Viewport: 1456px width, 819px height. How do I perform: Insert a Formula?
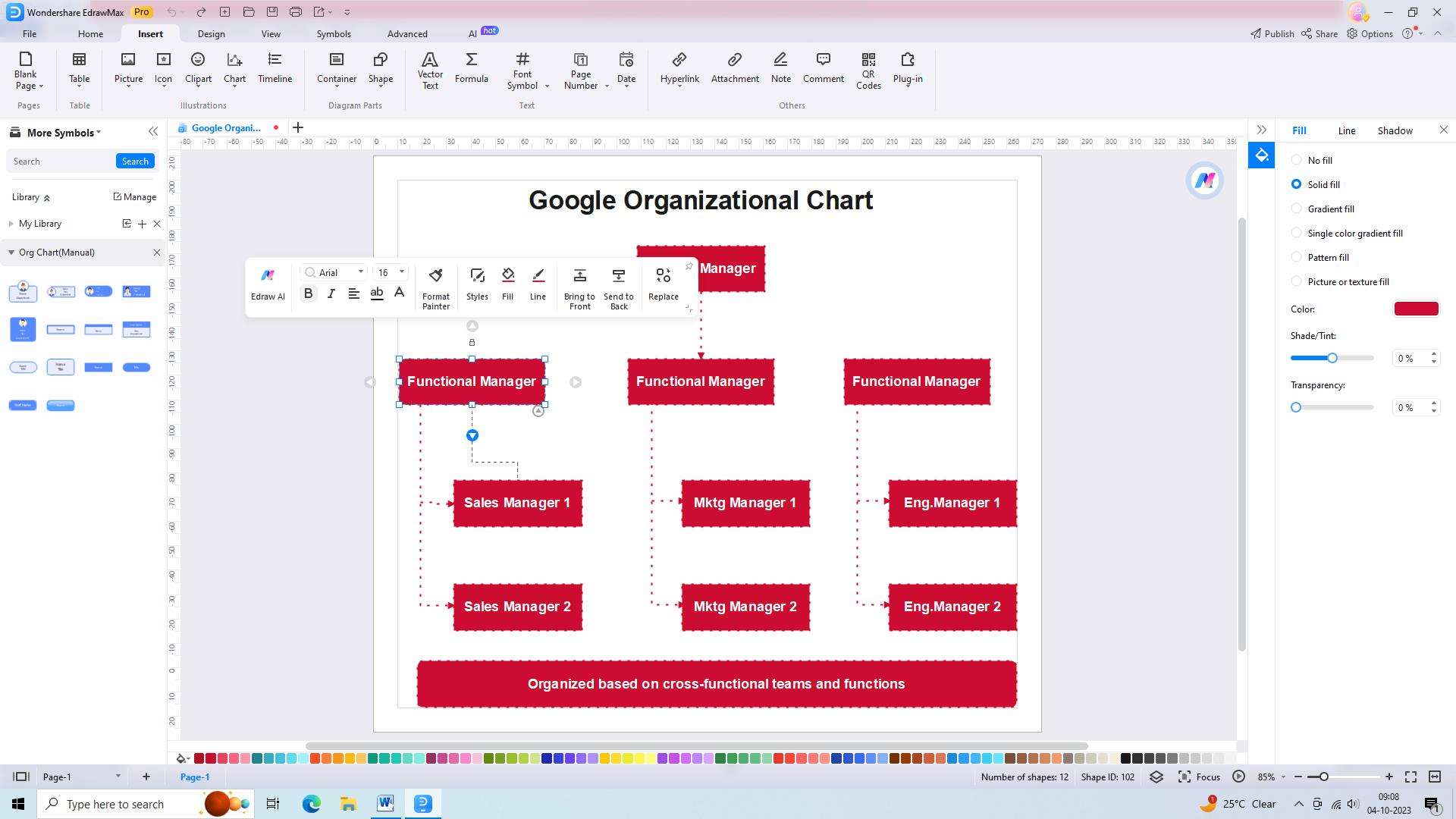471,70
